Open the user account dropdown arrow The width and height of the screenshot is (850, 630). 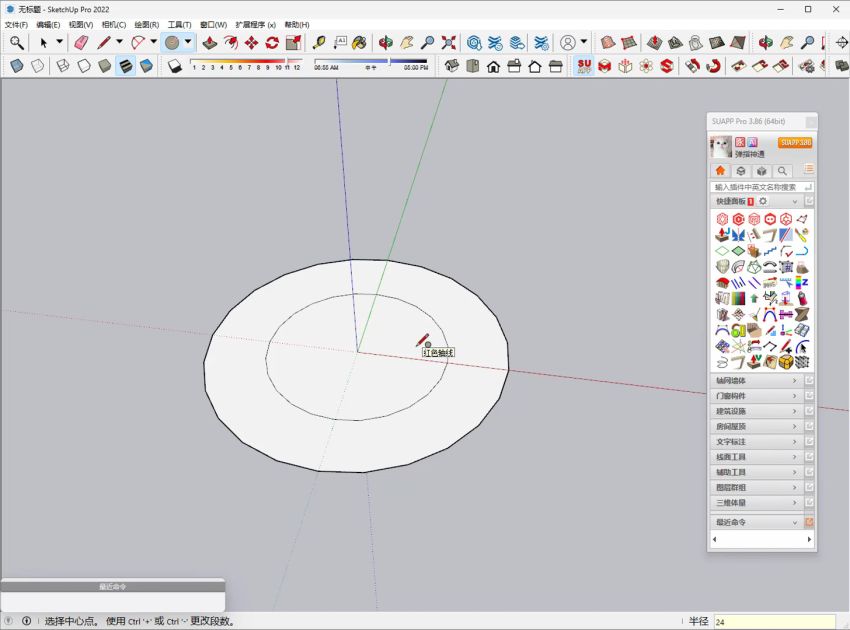(584, 42)
